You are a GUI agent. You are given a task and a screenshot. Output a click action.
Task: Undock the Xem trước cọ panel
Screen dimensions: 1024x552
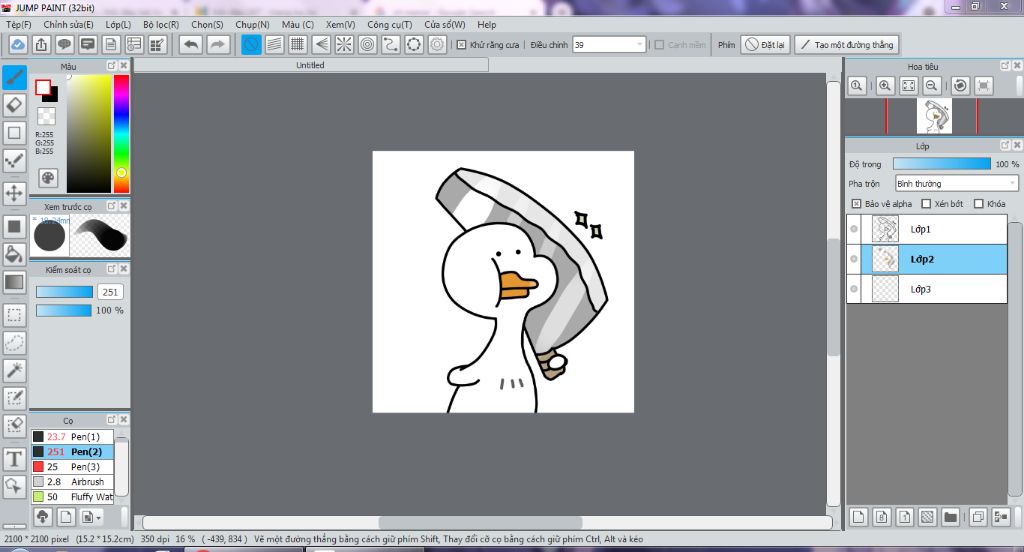pyautogui.click(x=112, y=206)
